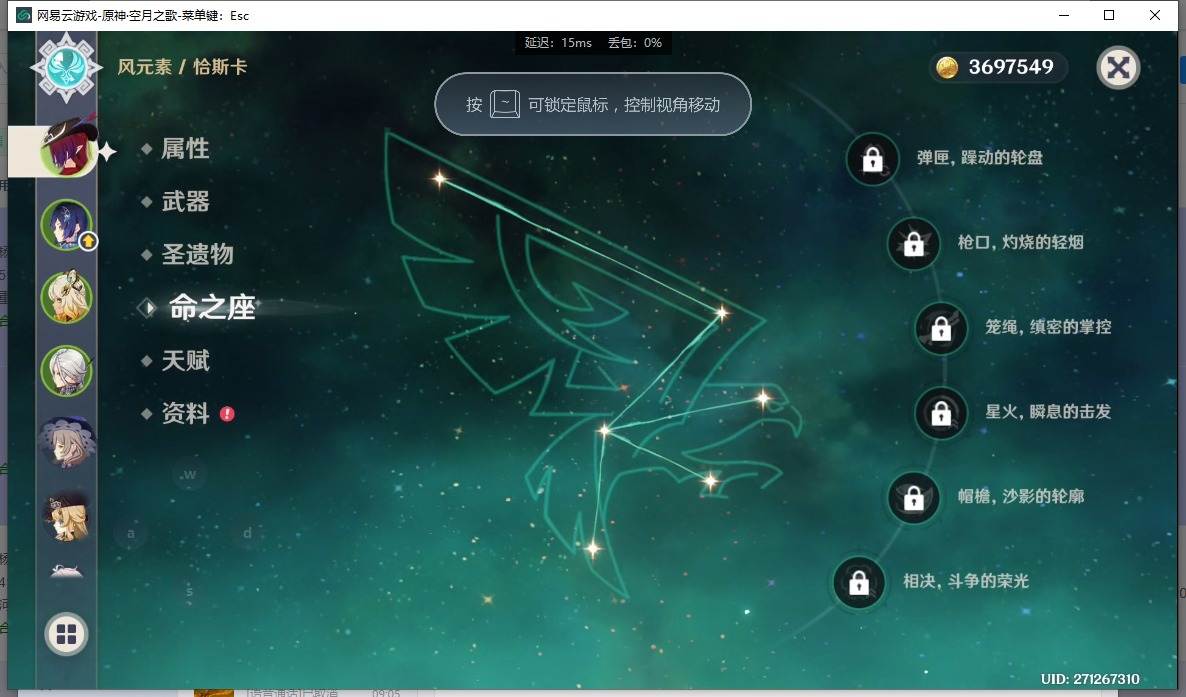Viewport: 1186px width, 697px height.
Task: Maximize the cloud game window
Action: 1109,15
